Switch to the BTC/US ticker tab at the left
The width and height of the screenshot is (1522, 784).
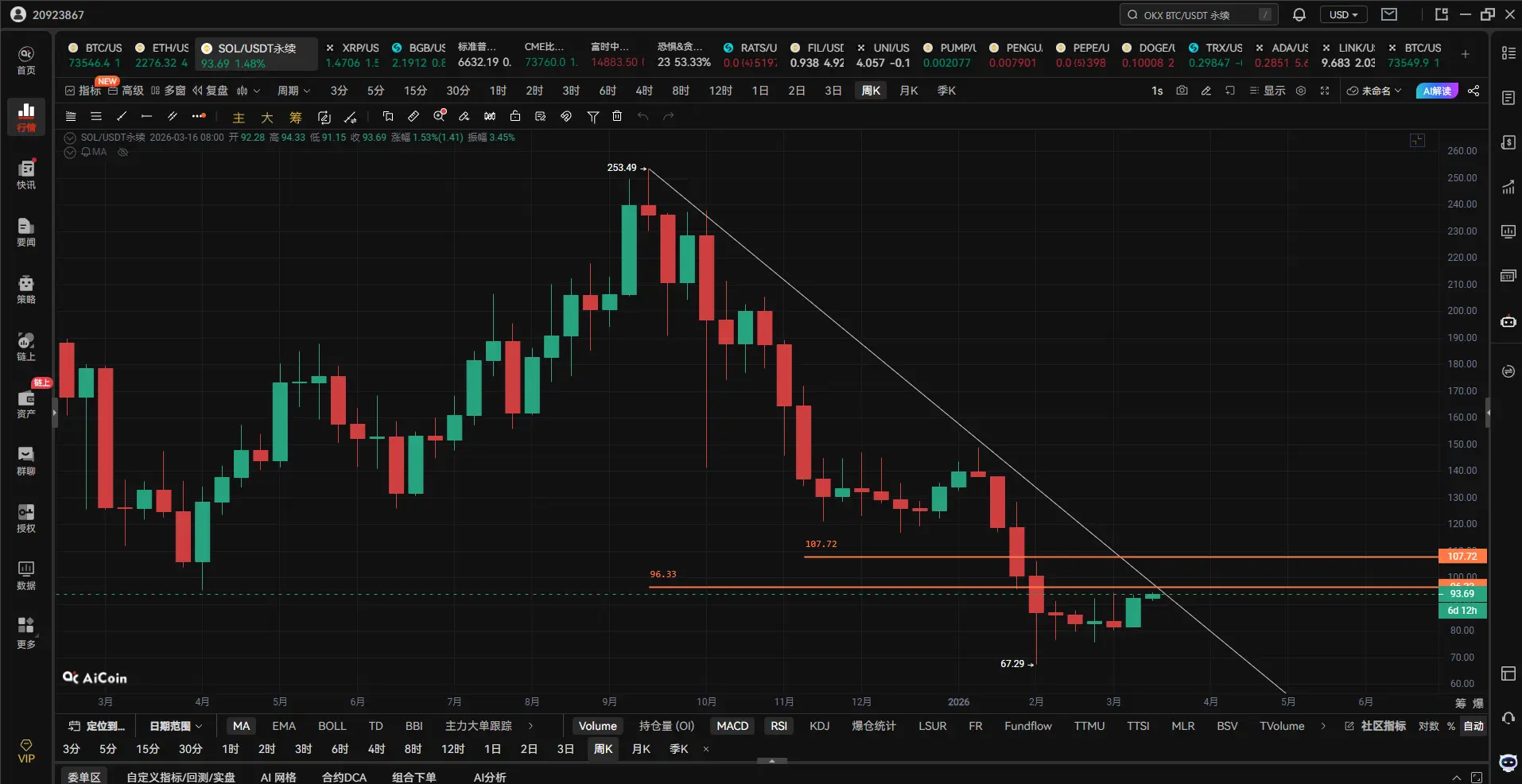click(95, 55)
